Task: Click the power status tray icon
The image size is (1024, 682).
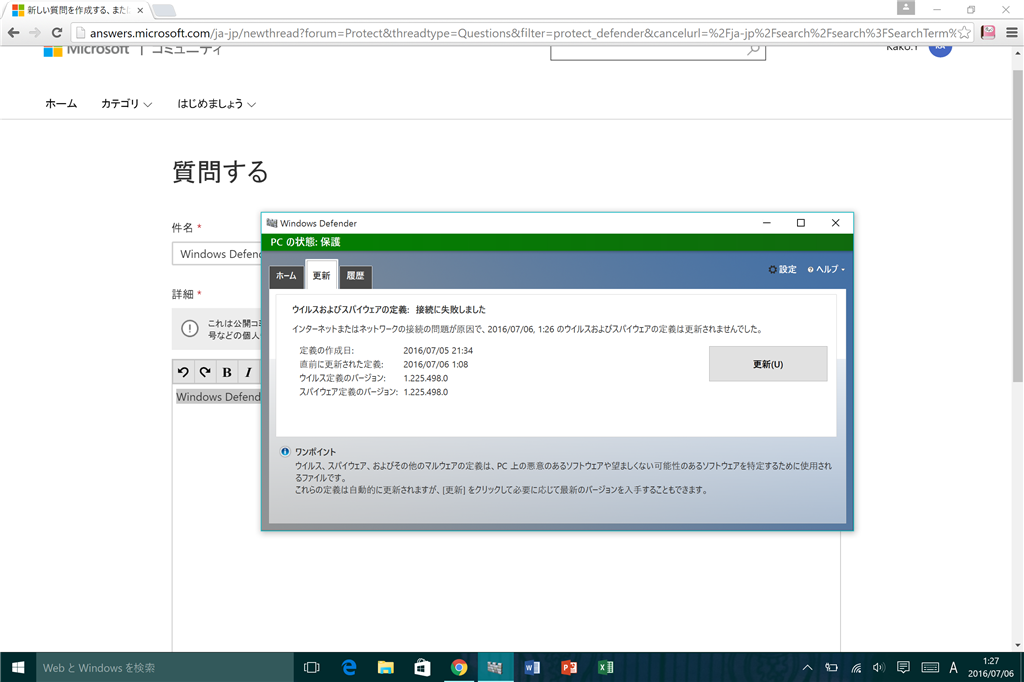Action: click(x=831, y=668)
